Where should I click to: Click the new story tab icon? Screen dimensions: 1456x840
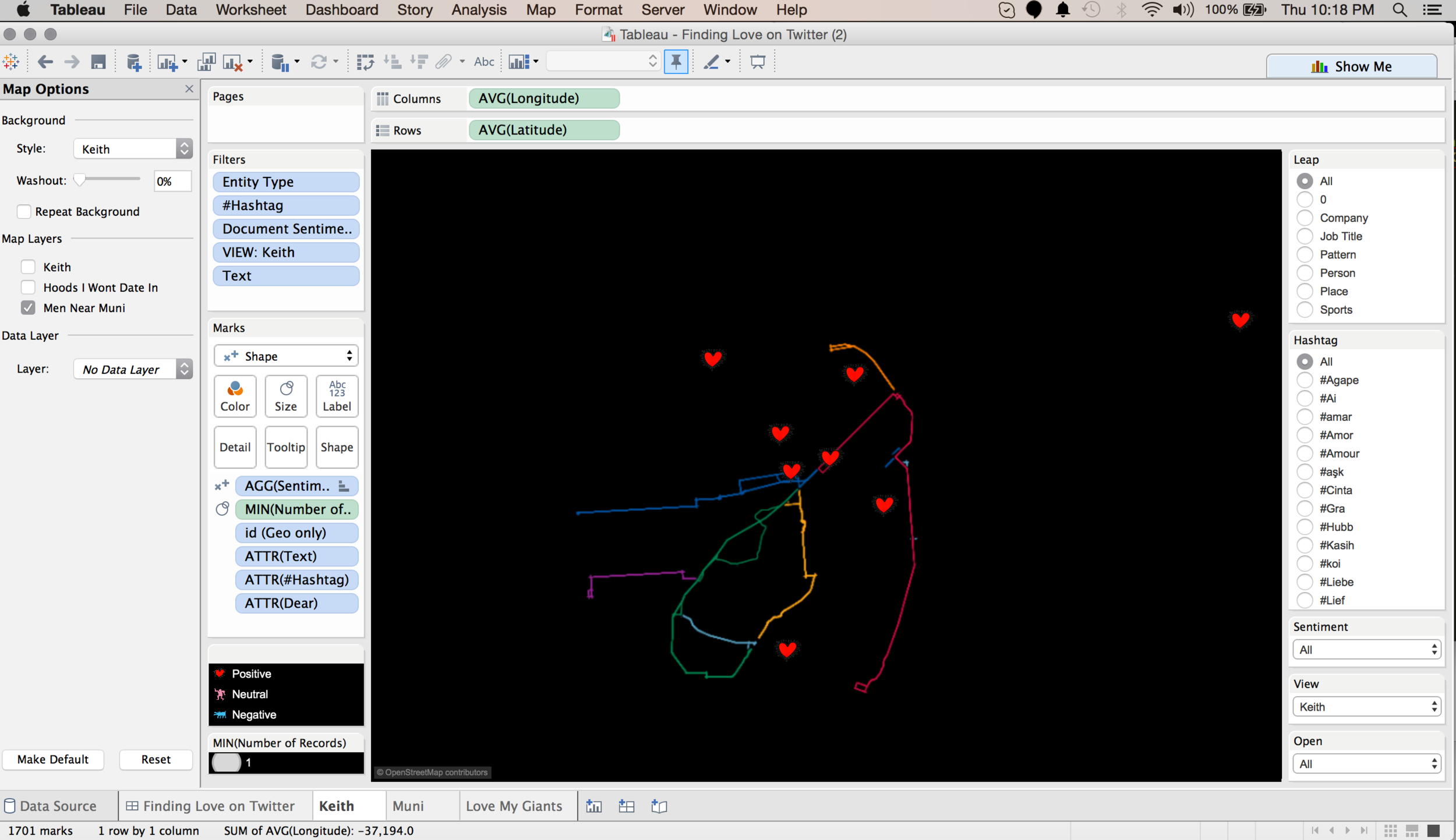coord(659,806)
